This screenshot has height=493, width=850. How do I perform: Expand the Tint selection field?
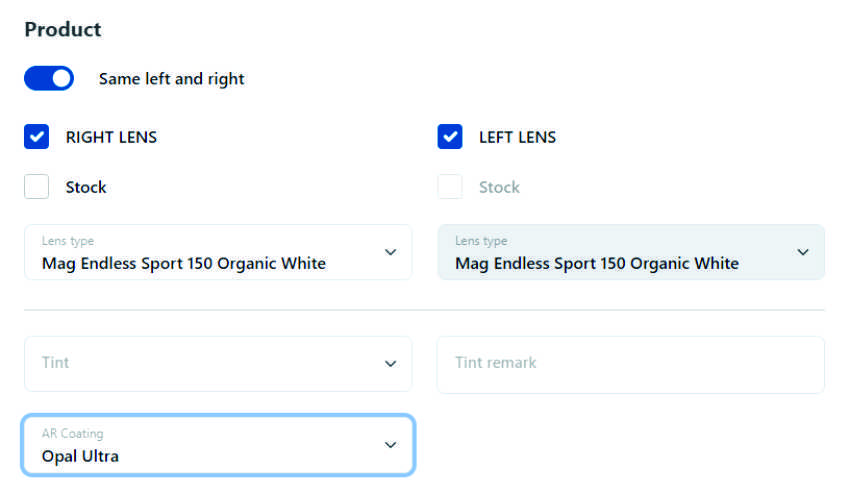[x=200, y=363]
